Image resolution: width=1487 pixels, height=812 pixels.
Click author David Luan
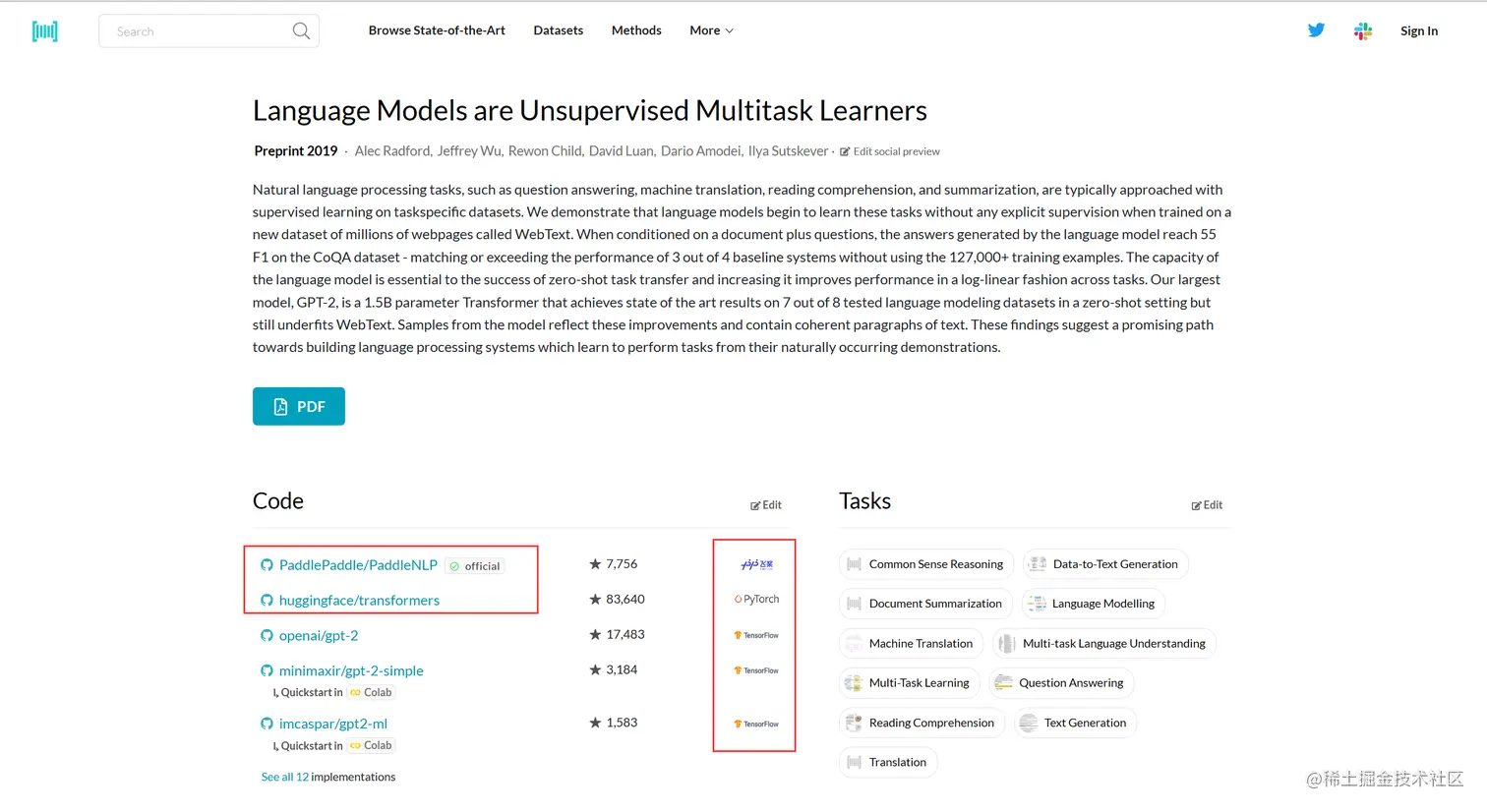(621, 151)
